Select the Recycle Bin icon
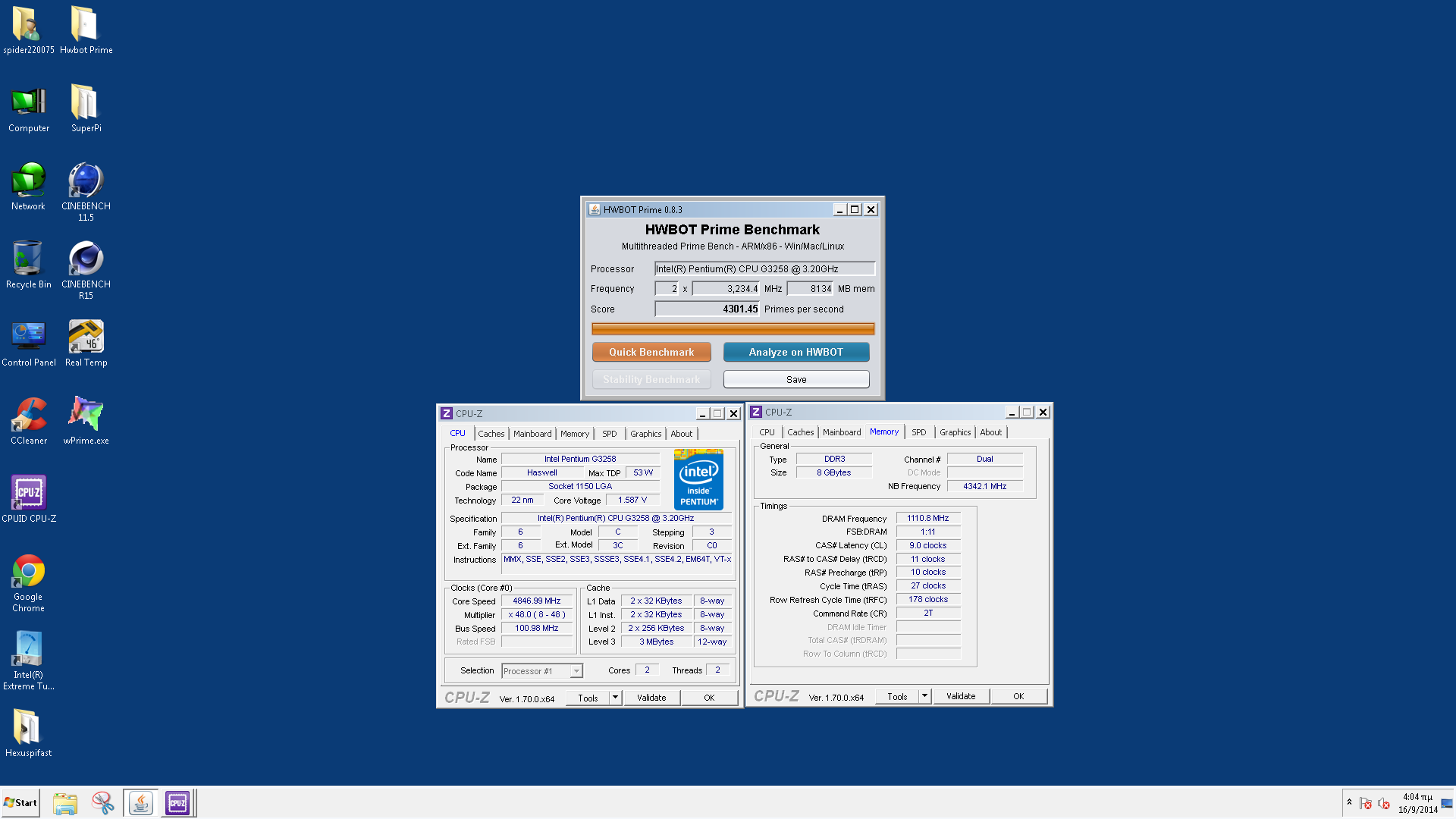The height and width of the screenshot is (819, 1456). click(x=28, y=265)
